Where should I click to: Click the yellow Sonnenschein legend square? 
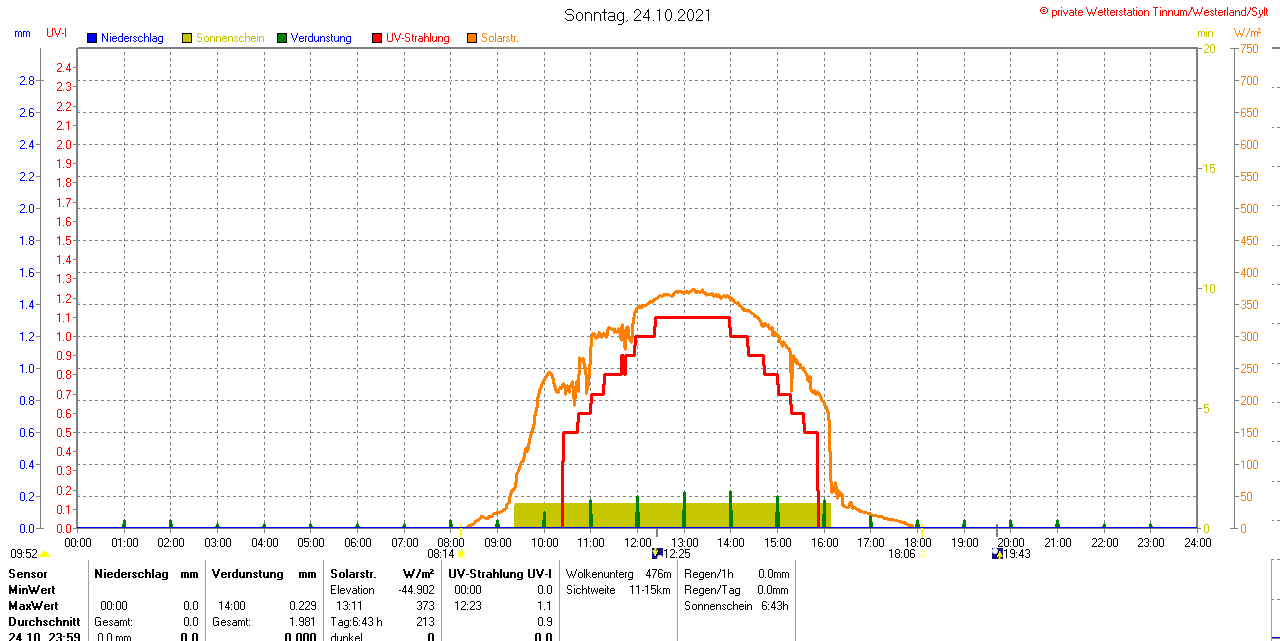(x=187, y=38)
